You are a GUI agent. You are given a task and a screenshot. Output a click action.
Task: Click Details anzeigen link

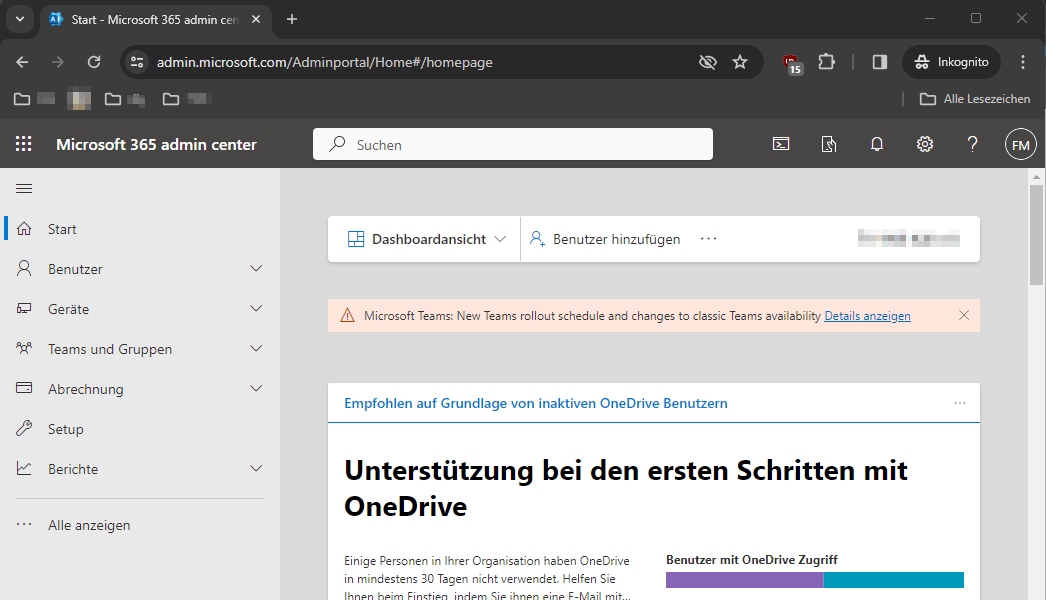point(867,316)
